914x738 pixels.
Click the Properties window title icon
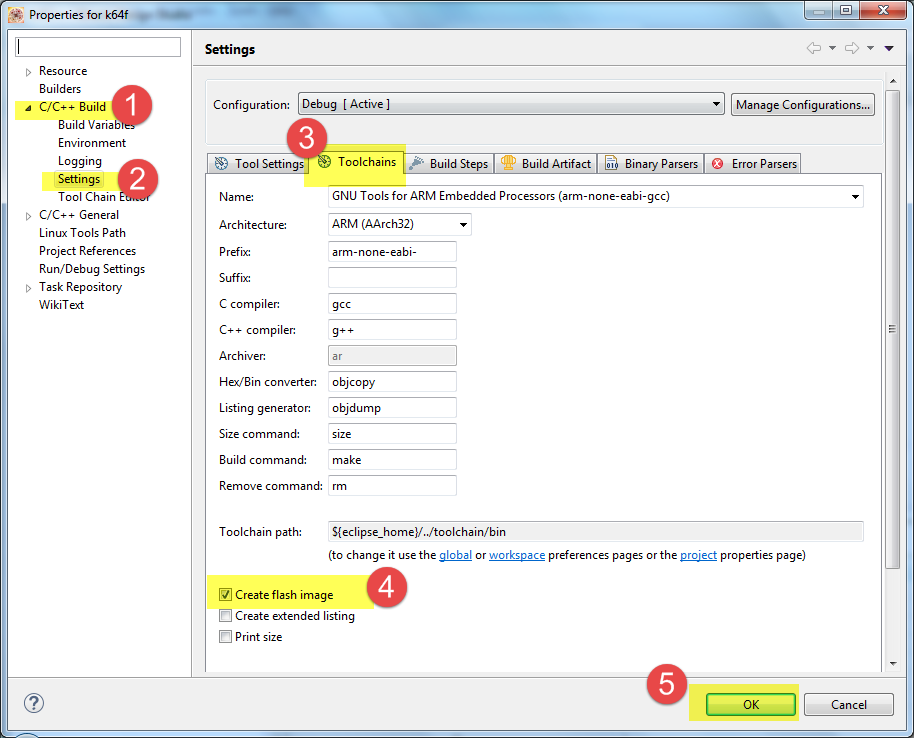pyautogui.click(x=16, y=15)
